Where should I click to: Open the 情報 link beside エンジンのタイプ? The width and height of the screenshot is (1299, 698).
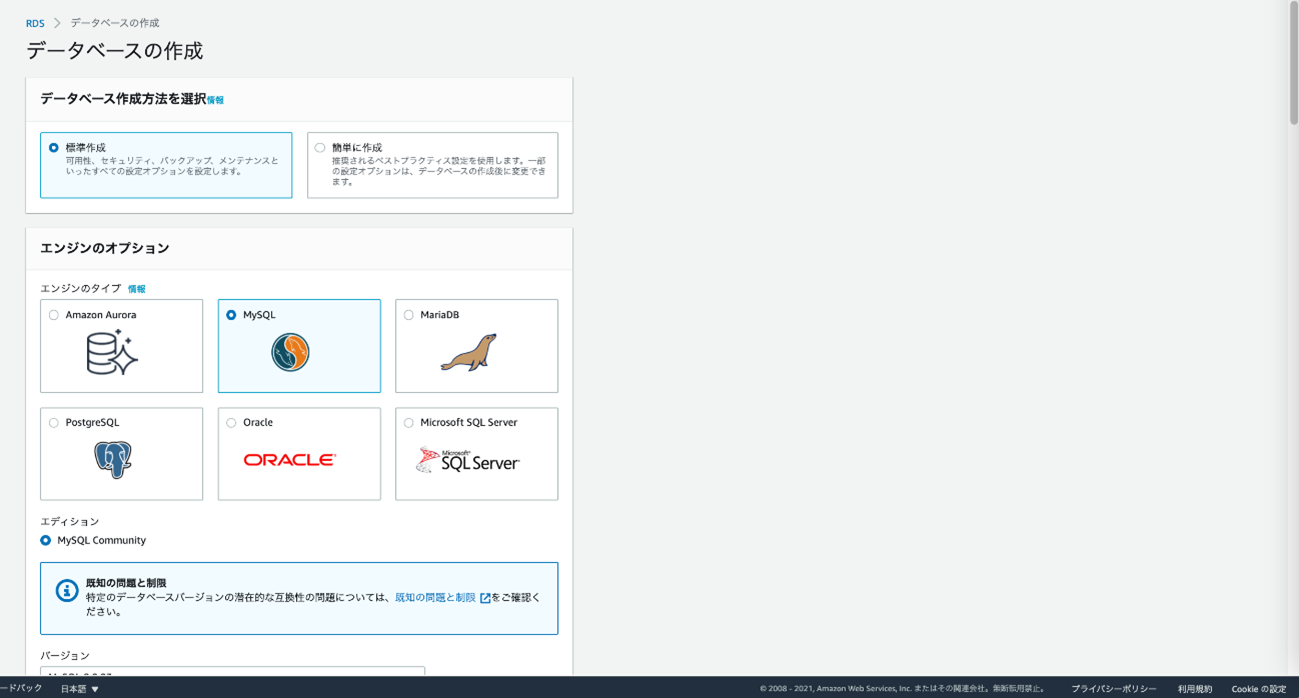click(136, 289)
